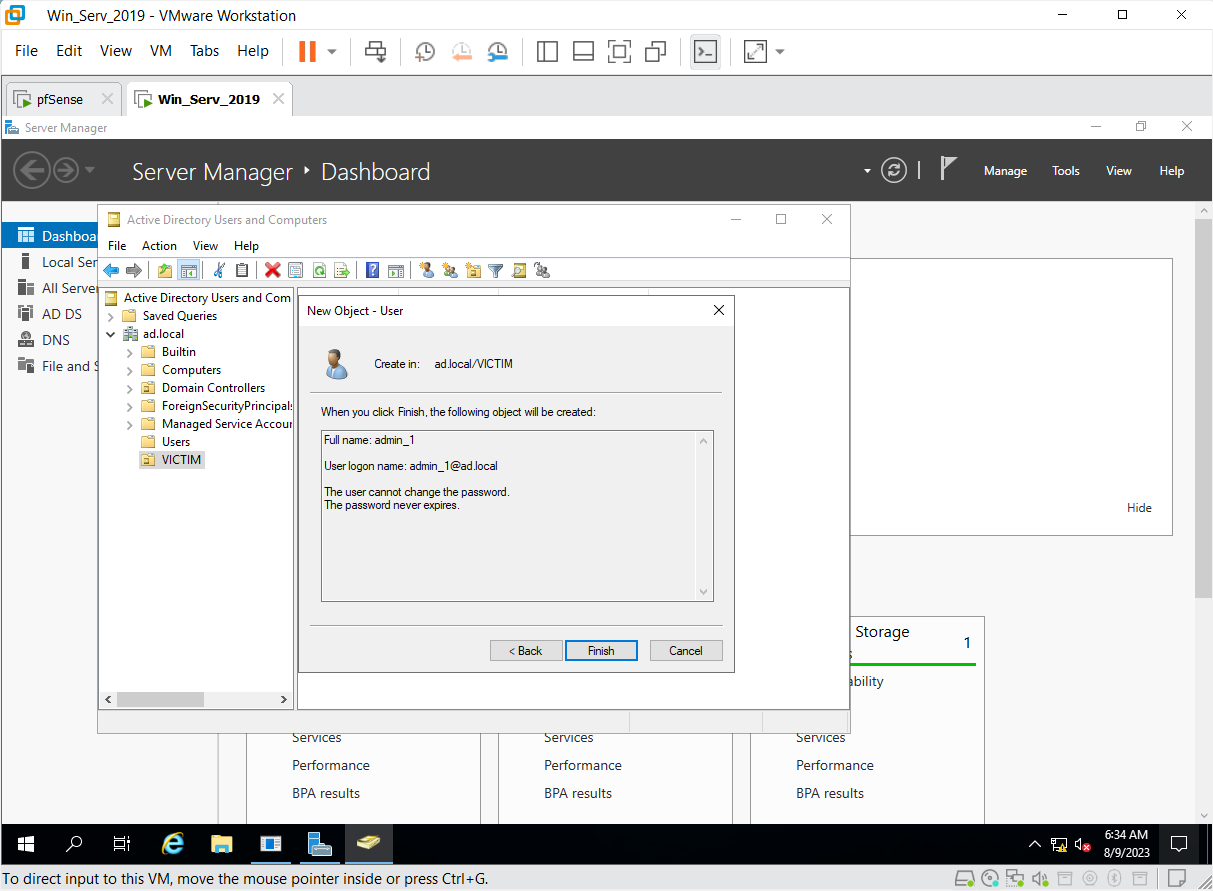This screenshot has height=891, width=1213.
Task: Click the Create new group icon
Action: click(x=450, y=270)
